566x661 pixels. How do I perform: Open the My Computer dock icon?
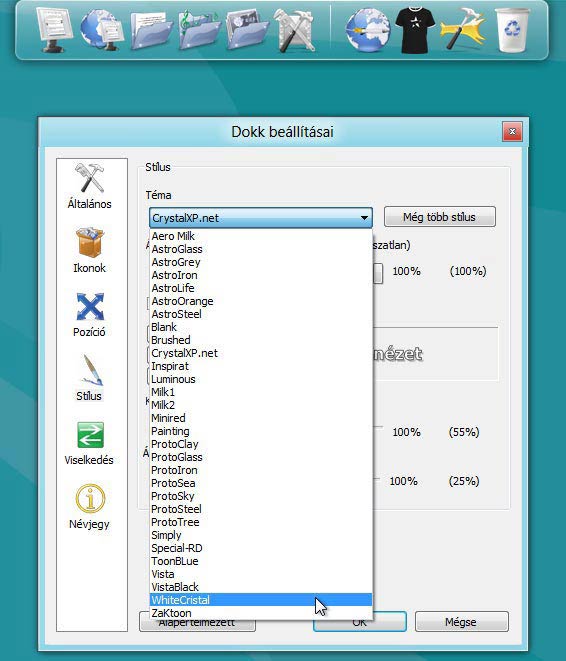[x=54, y=30]
